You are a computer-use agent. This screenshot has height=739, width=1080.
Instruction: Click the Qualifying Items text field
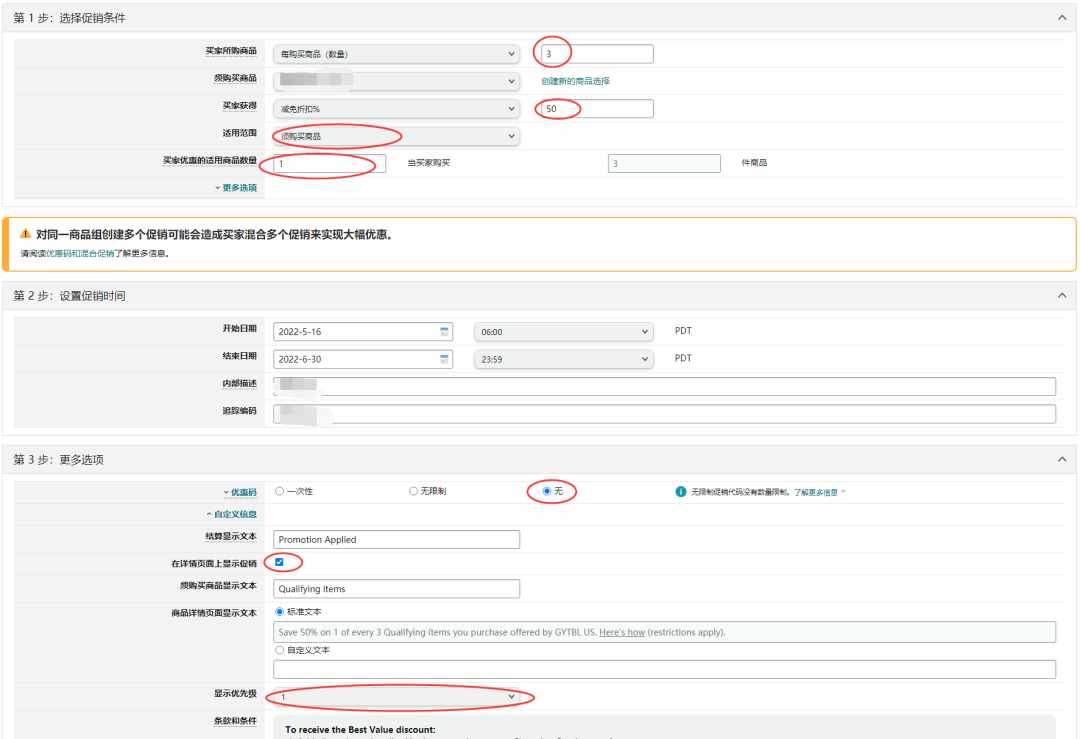pos(396,589)
